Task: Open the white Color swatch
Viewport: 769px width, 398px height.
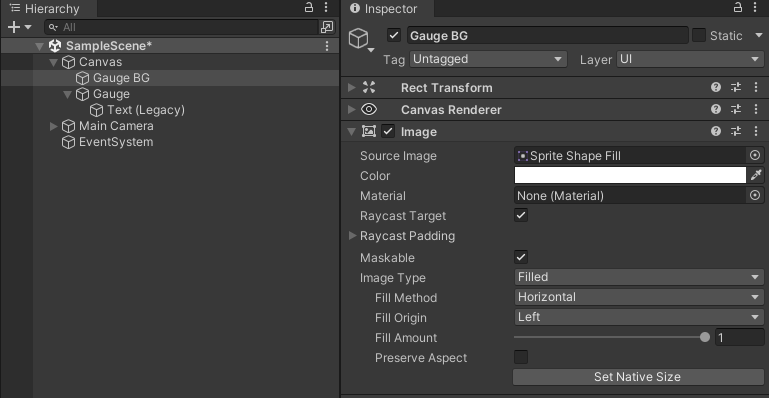Action: tap(630, 175)
